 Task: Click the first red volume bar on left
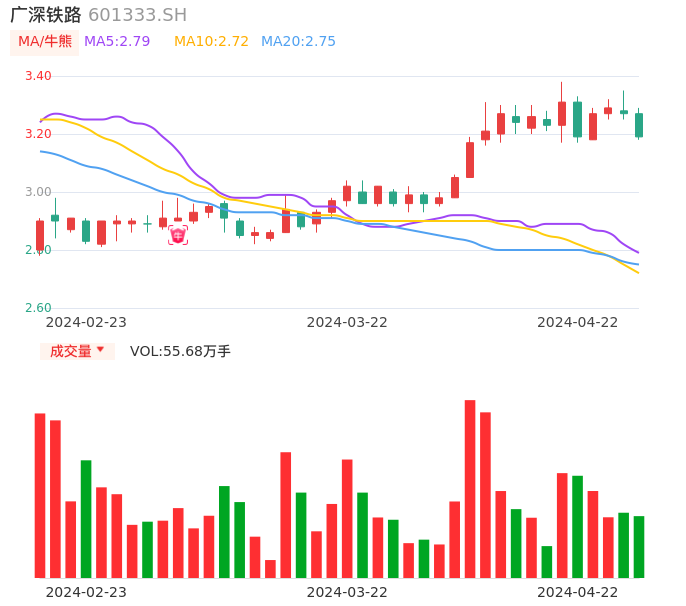[40, 495]
